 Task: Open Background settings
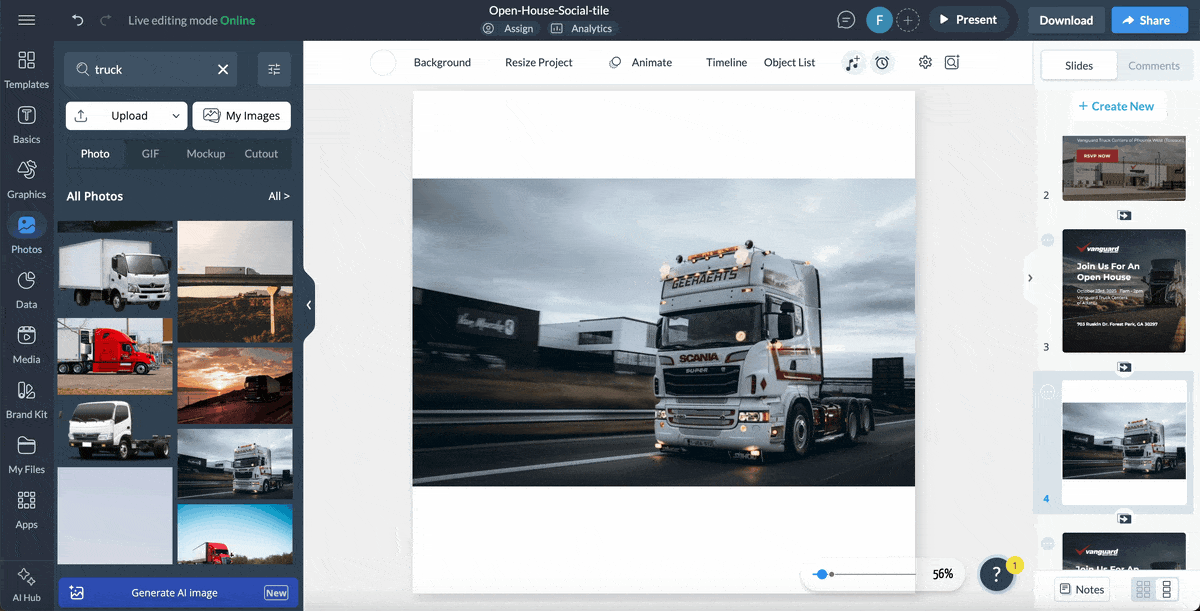pos(442,63)
